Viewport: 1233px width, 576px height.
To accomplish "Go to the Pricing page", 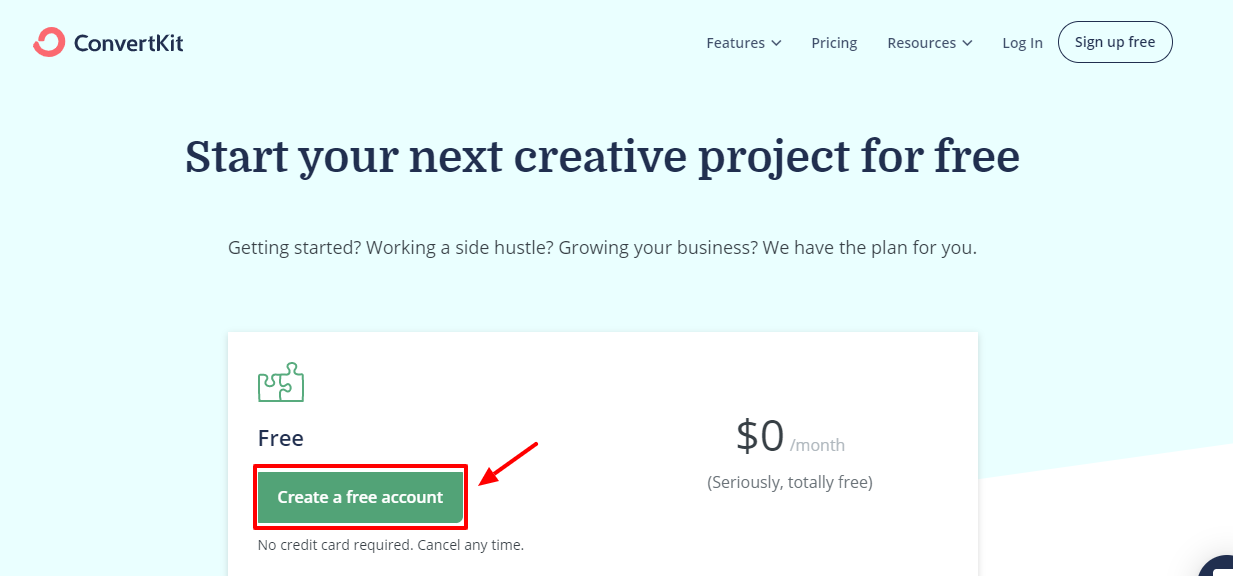I will click(834, 43).
